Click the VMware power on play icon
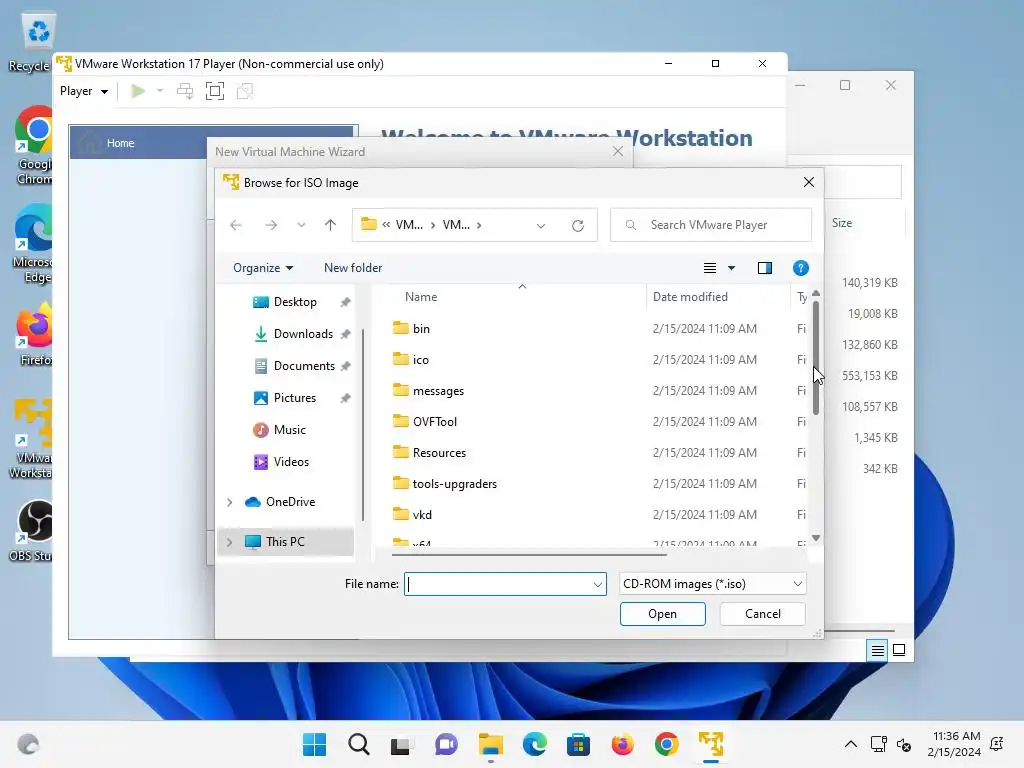 (x=137, y=91)
